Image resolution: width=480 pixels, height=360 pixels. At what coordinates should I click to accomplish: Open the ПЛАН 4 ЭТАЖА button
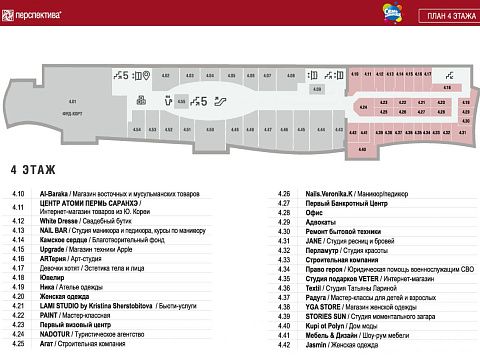[x=451, y=16]
